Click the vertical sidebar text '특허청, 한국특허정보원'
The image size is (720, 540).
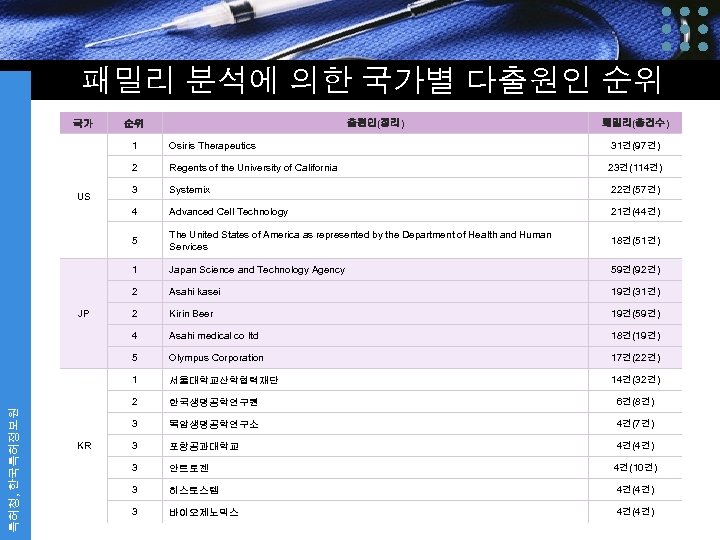(14, 470)
